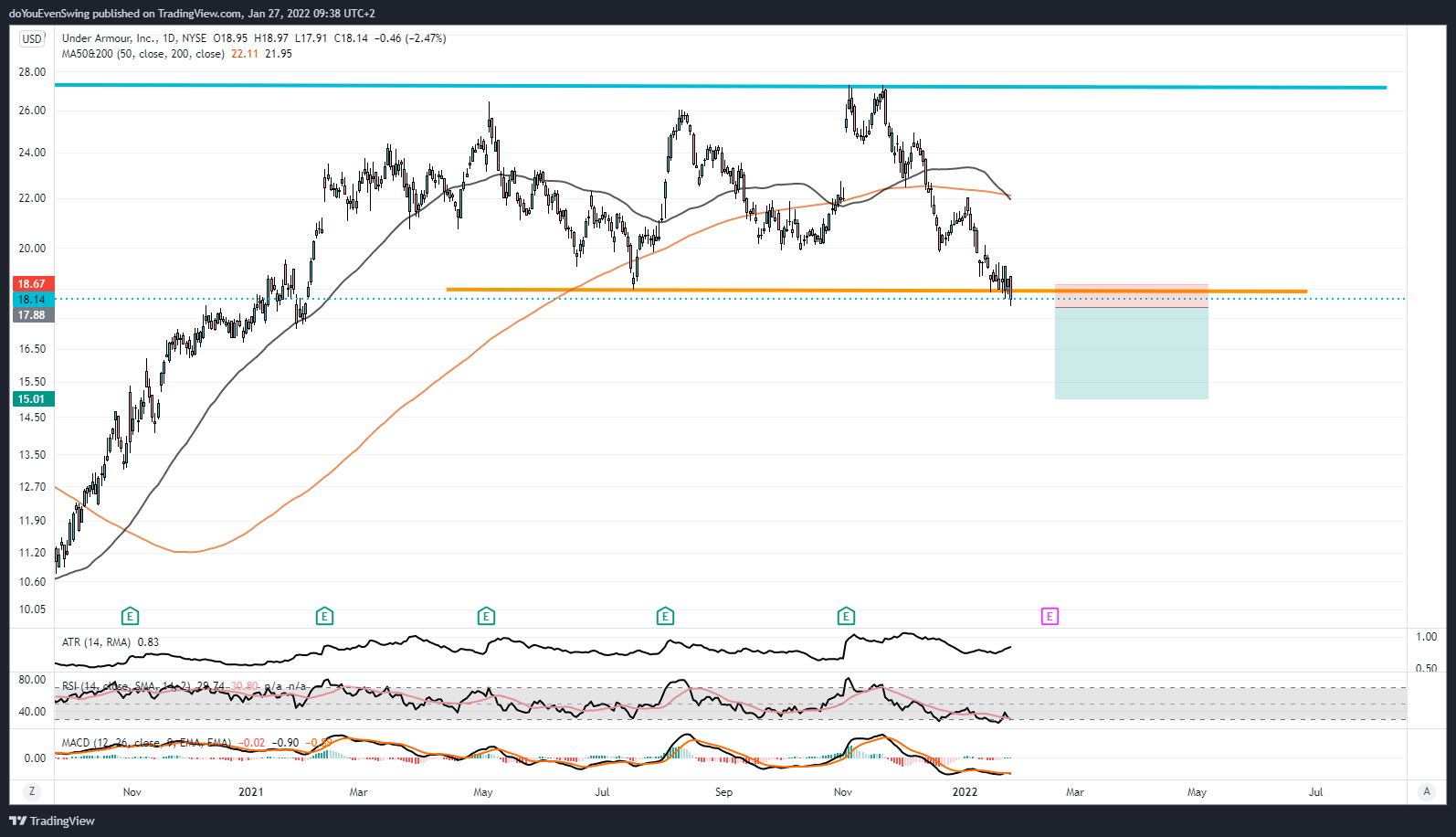Click the 80.00 RSI scale label
The image size is (1456, 837).
pos(32,680)
